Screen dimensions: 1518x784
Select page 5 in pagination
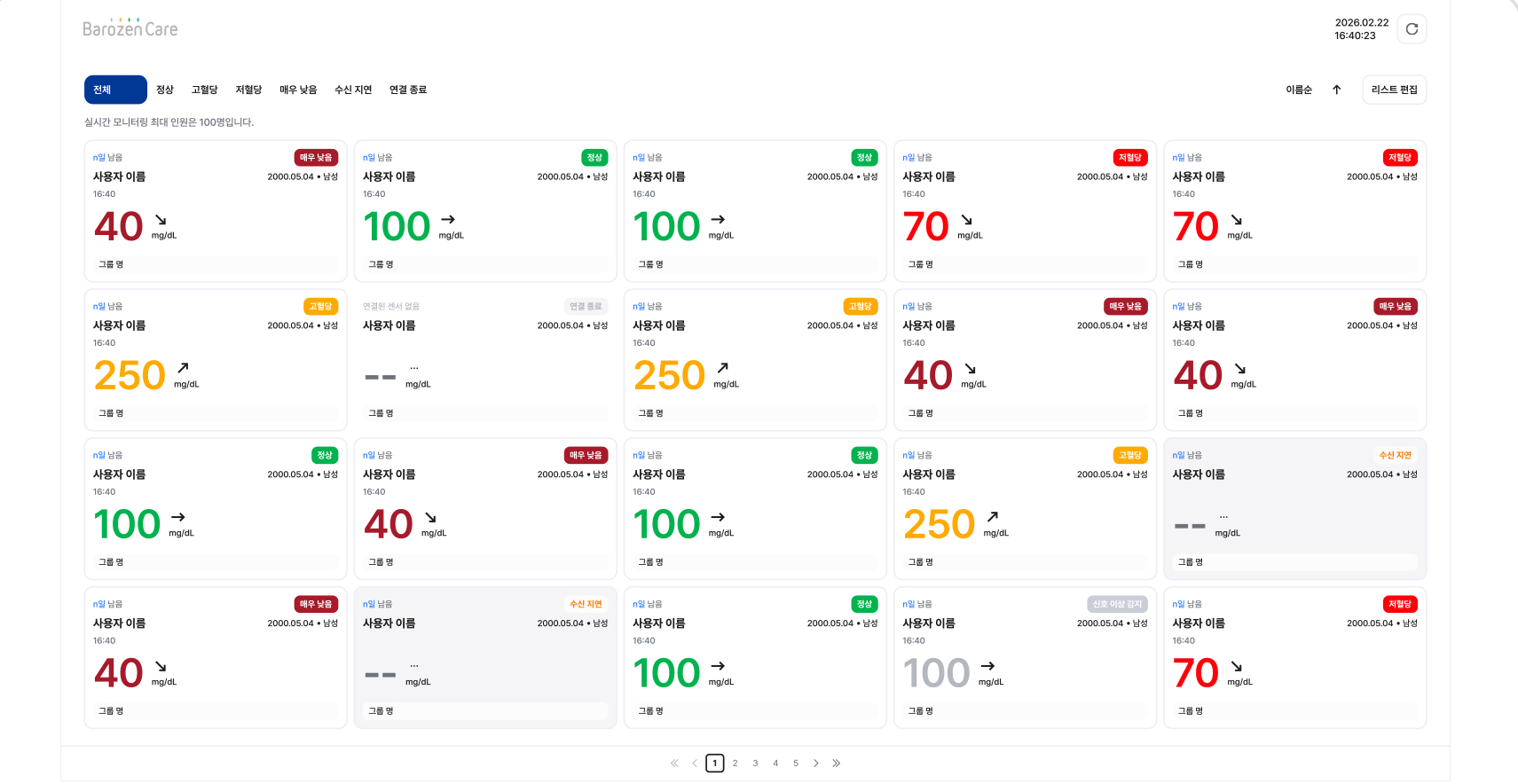796,764
